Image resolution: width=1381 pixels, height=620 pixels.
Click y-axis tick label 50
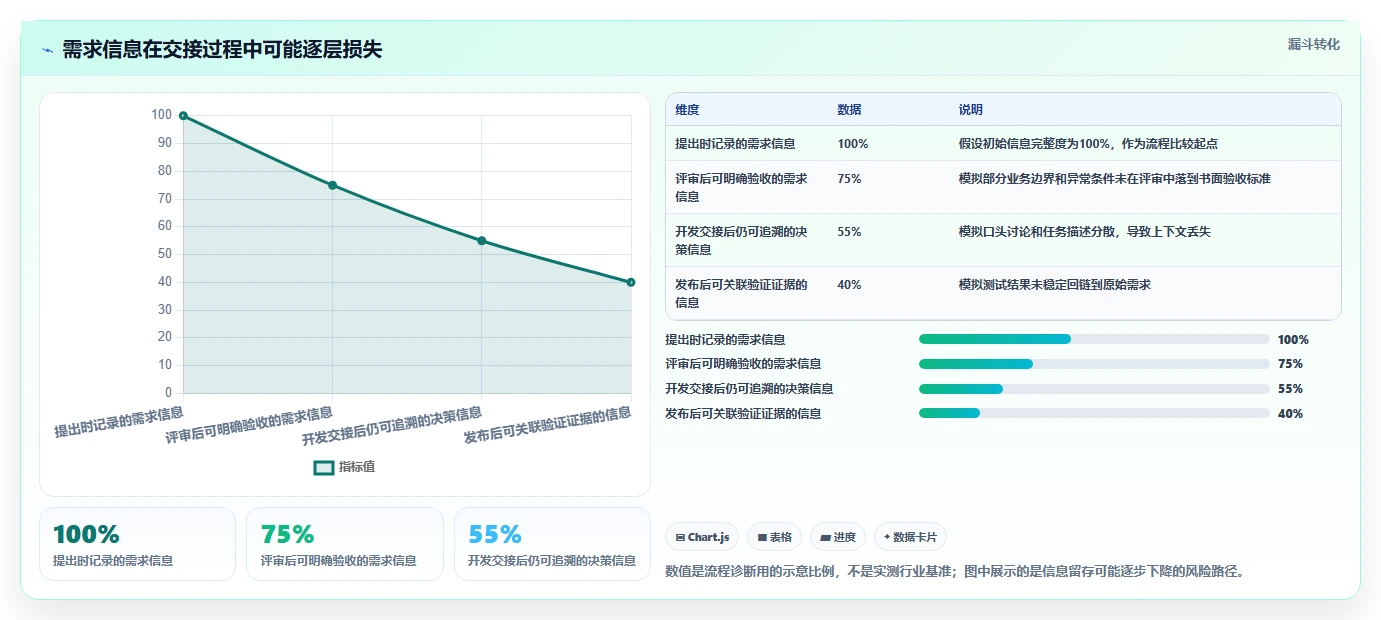pos(165,254)
